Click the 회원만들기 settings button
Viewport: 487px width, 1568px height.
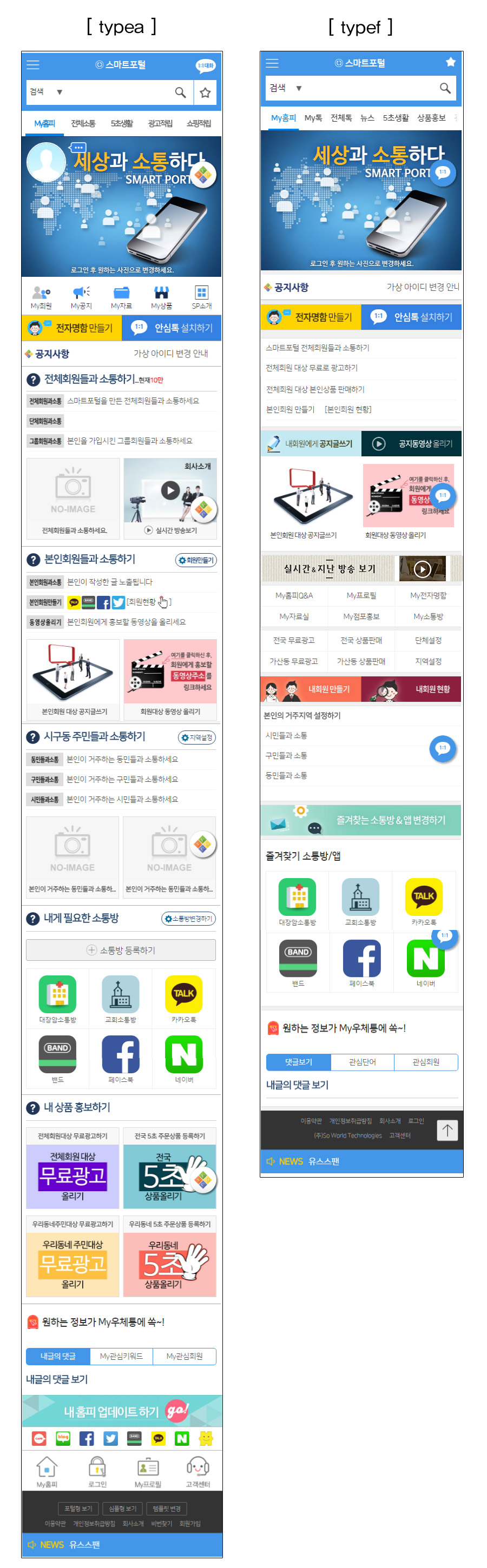coord(196,560)
